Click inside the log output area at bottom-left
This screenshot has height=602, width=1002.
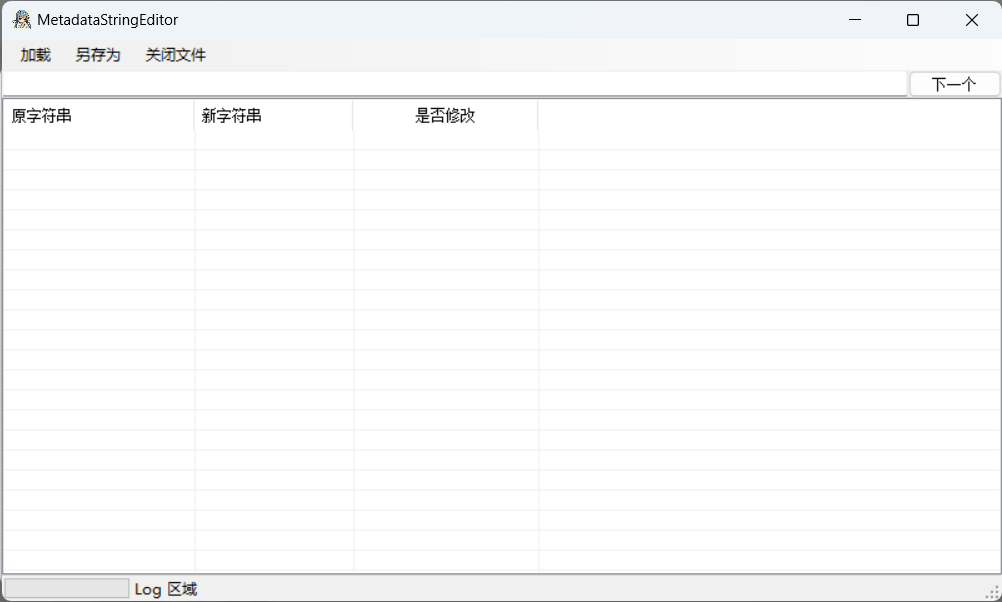65,589
